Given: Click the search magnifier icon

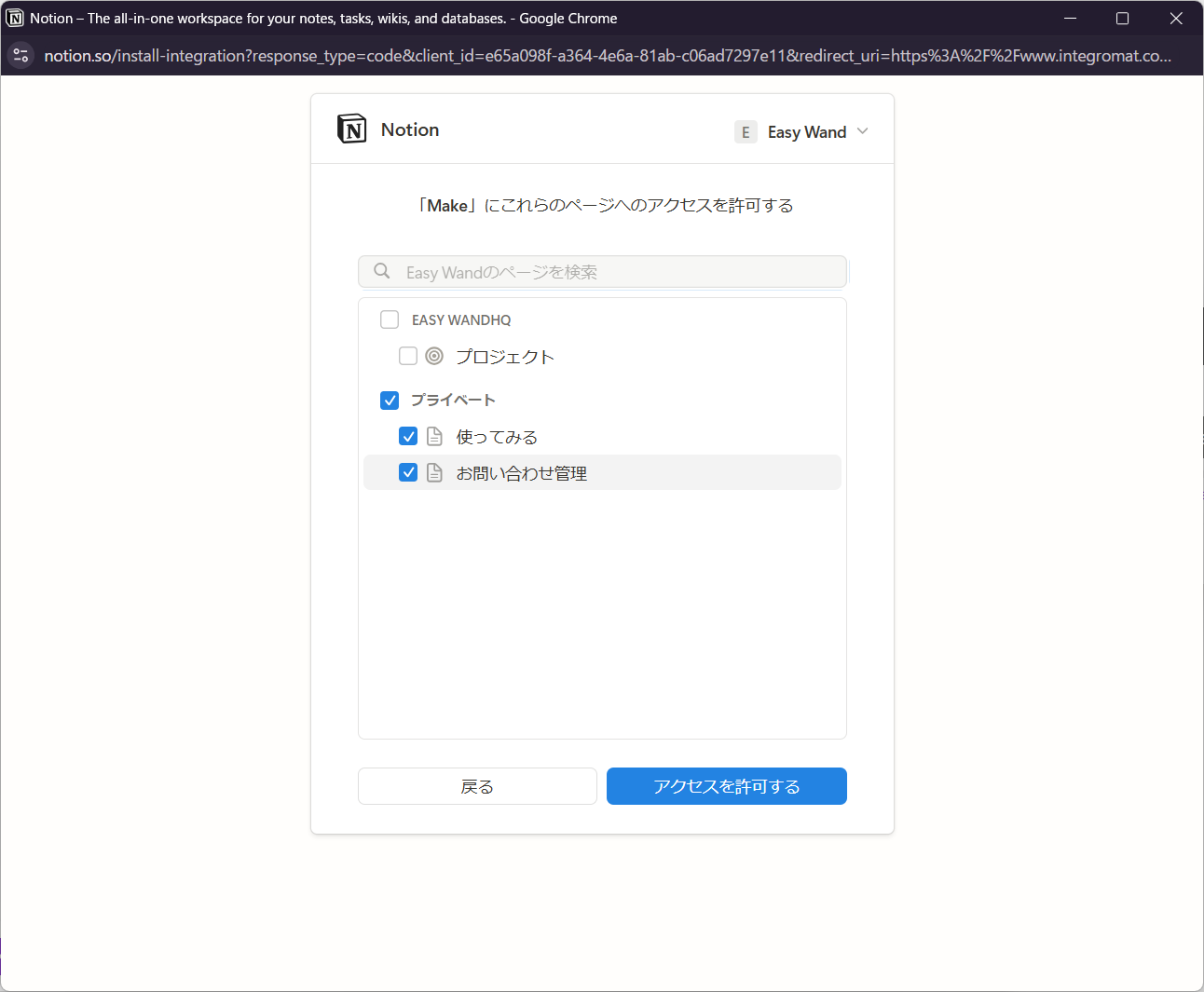Looking at the screenshot, I should tap(382, 271).
